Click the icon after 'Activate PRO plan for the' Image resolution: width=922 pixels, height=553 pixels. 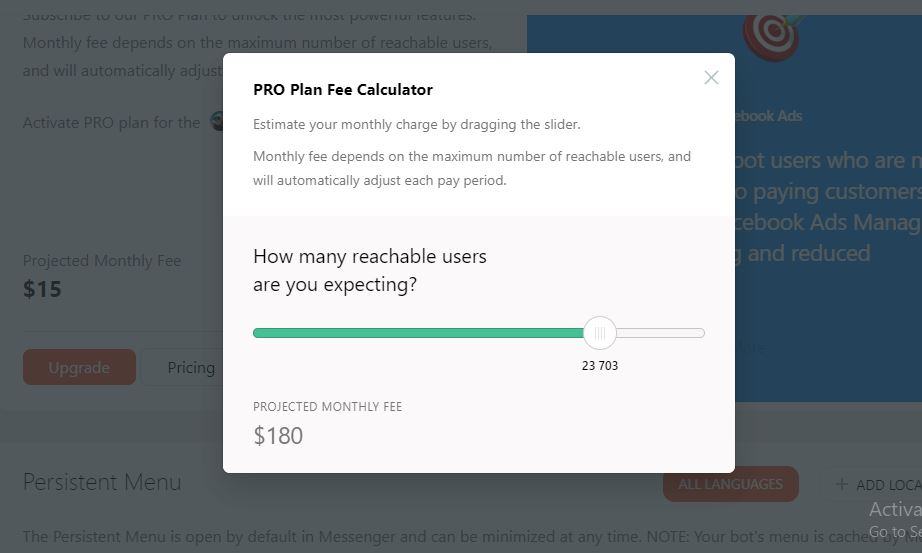(x=217, y=122)
